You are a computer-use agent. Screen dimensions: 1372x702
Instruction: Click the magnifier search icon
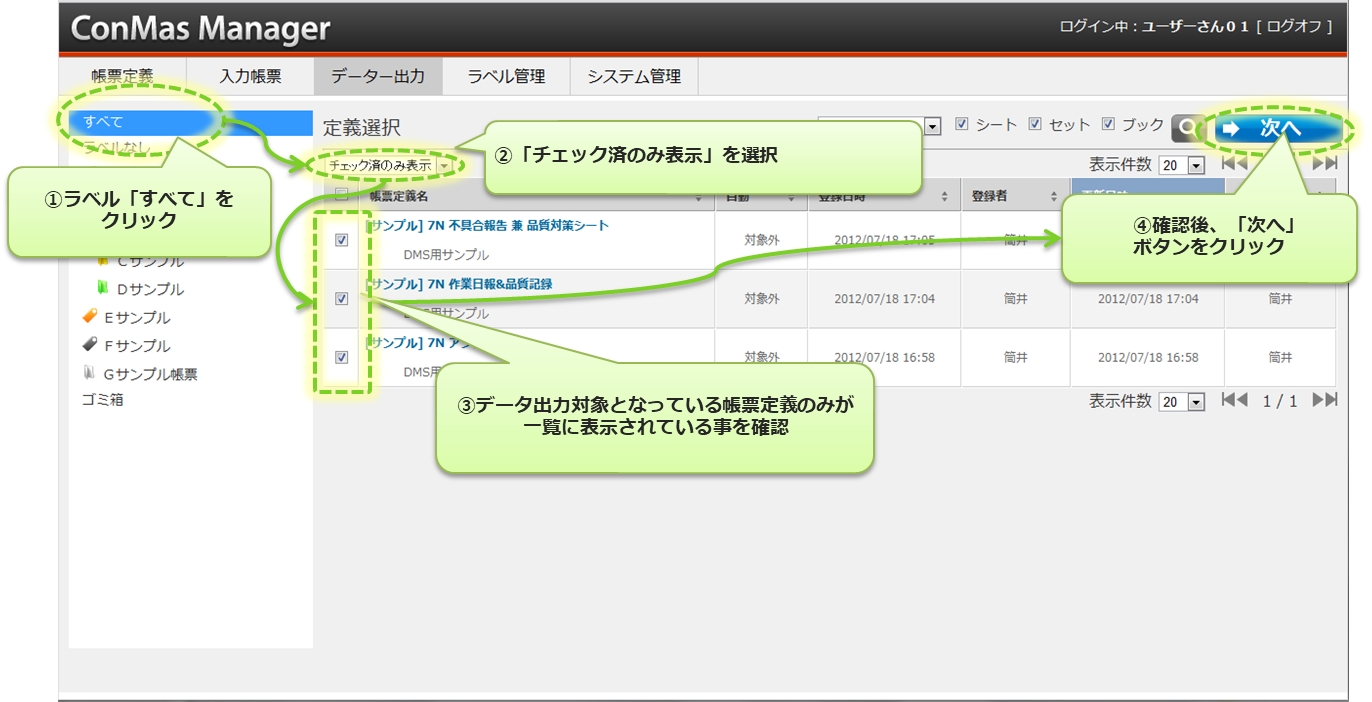[1186, 127]
